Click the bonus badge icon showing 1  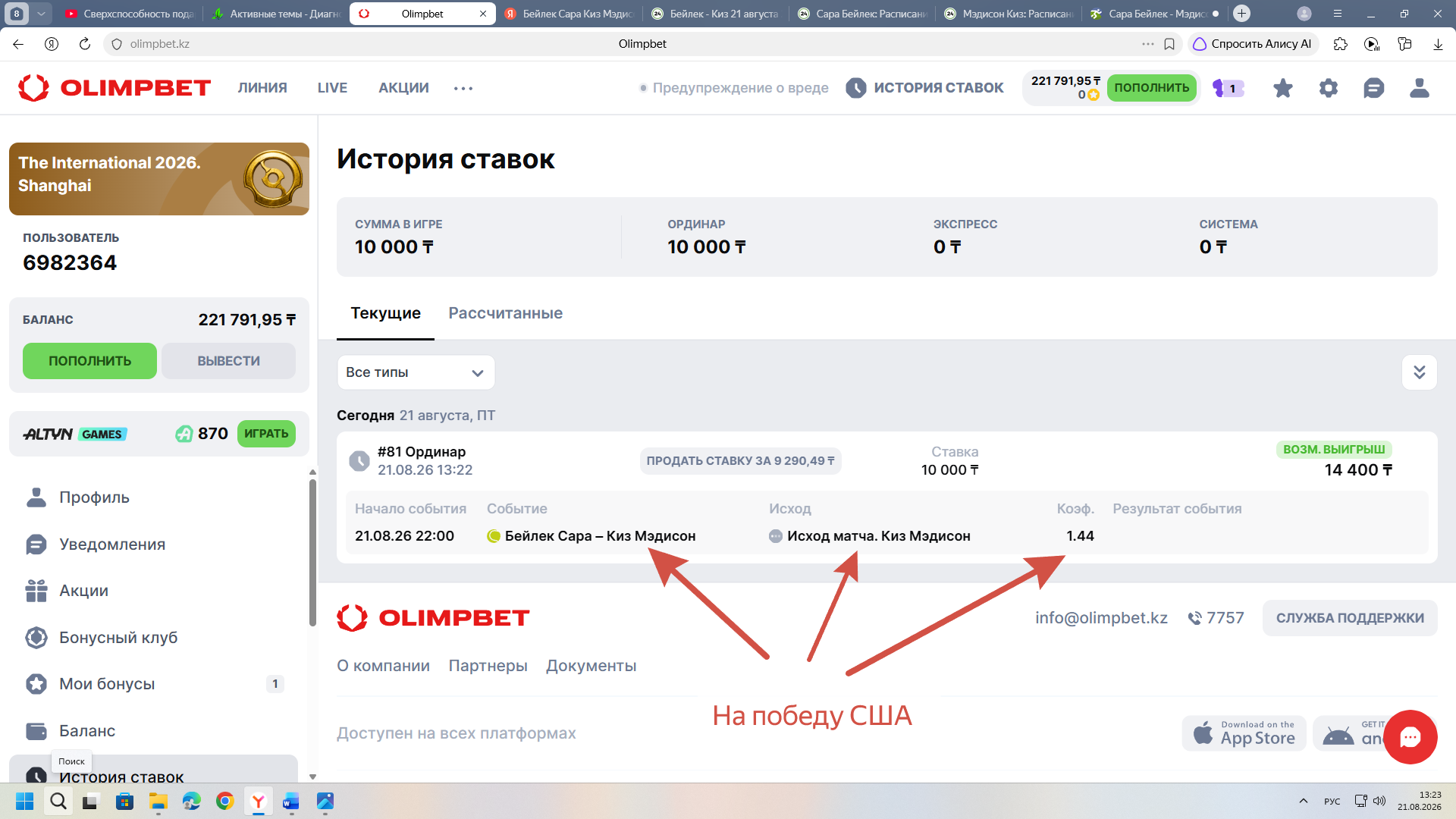tap(1228, 88)
